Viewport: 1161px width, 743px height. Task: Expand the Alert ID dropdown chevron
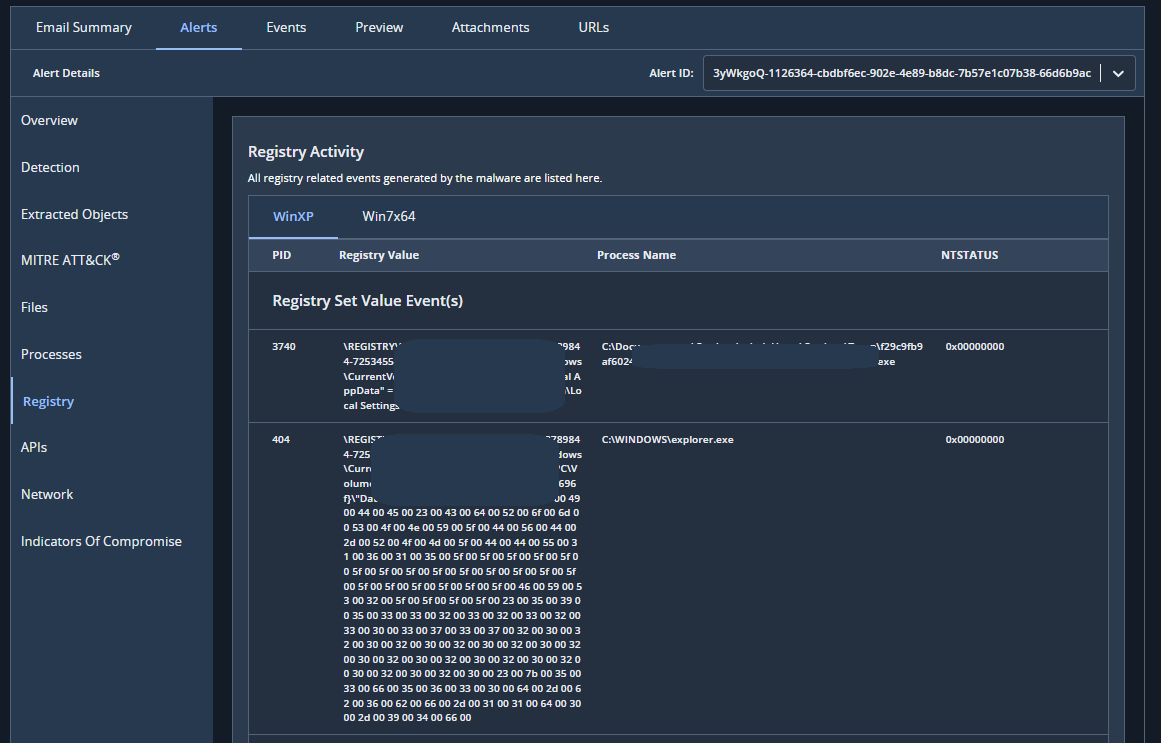[1118, 73]
